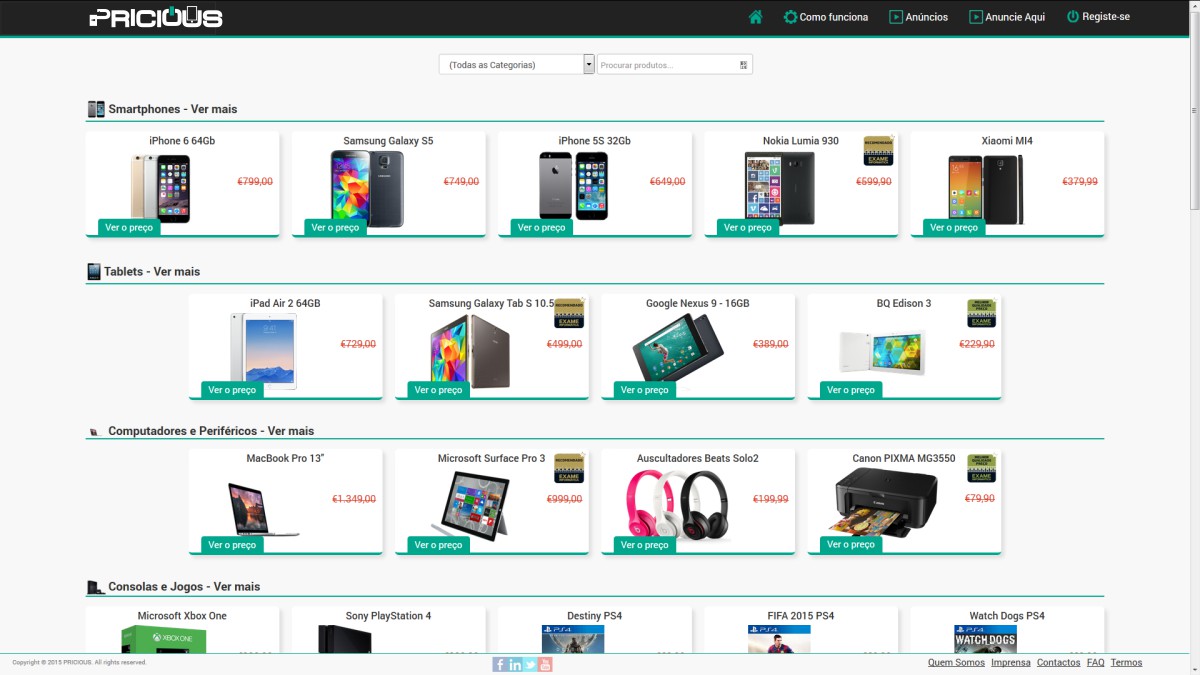Click Ver o preço for Nokia Lumia 930
Image resolution: width=1200 pixels, height=675 pixels.
pyautogui.click(x=748, y=227)
